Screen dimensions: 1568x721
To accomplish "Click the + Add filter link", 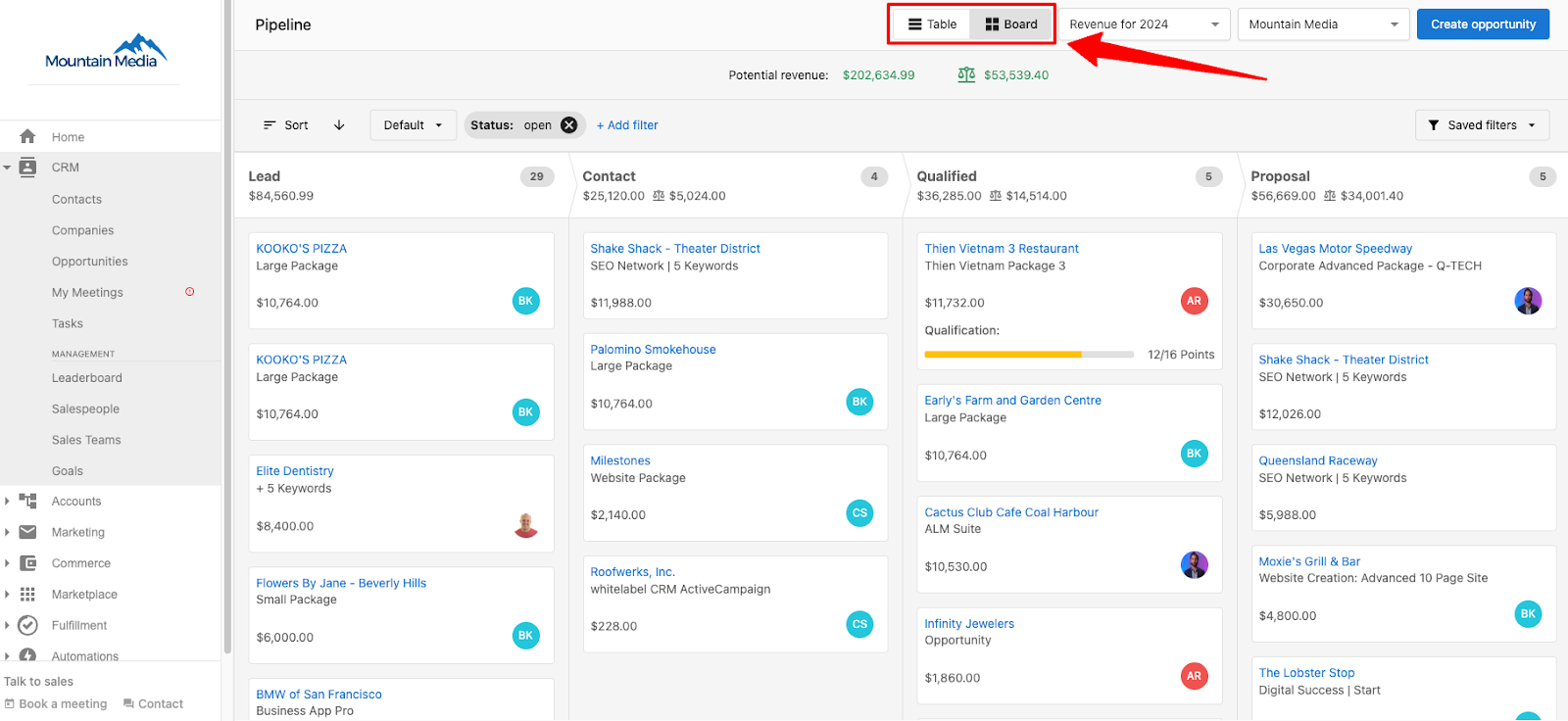I will (x=627, y=125).
